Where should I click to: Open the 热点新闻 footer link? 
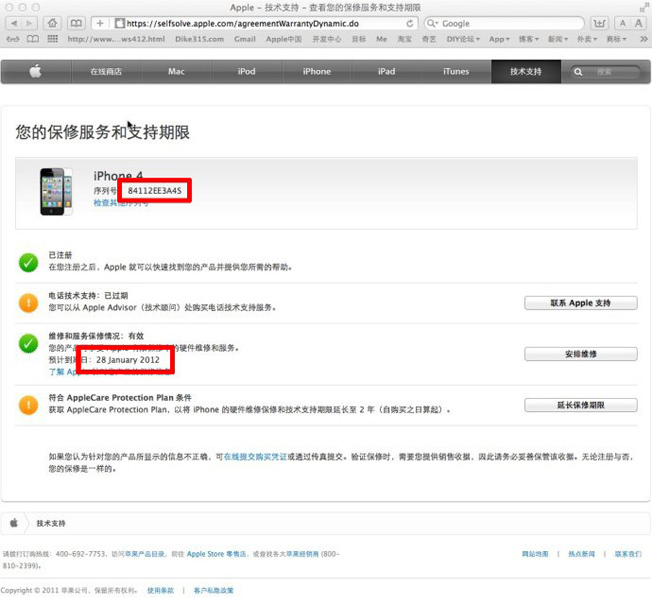pos(581,554)
